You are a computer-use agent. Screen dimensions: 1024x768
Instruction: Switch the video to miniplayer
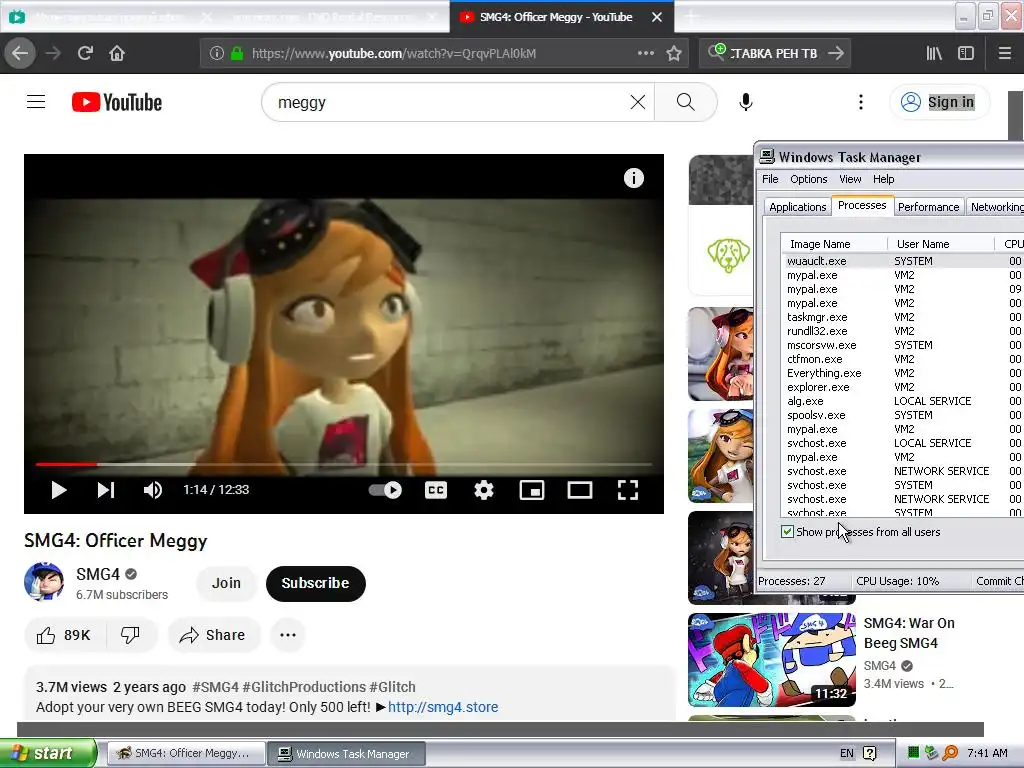pyautogui.click(x=532, y=490)
